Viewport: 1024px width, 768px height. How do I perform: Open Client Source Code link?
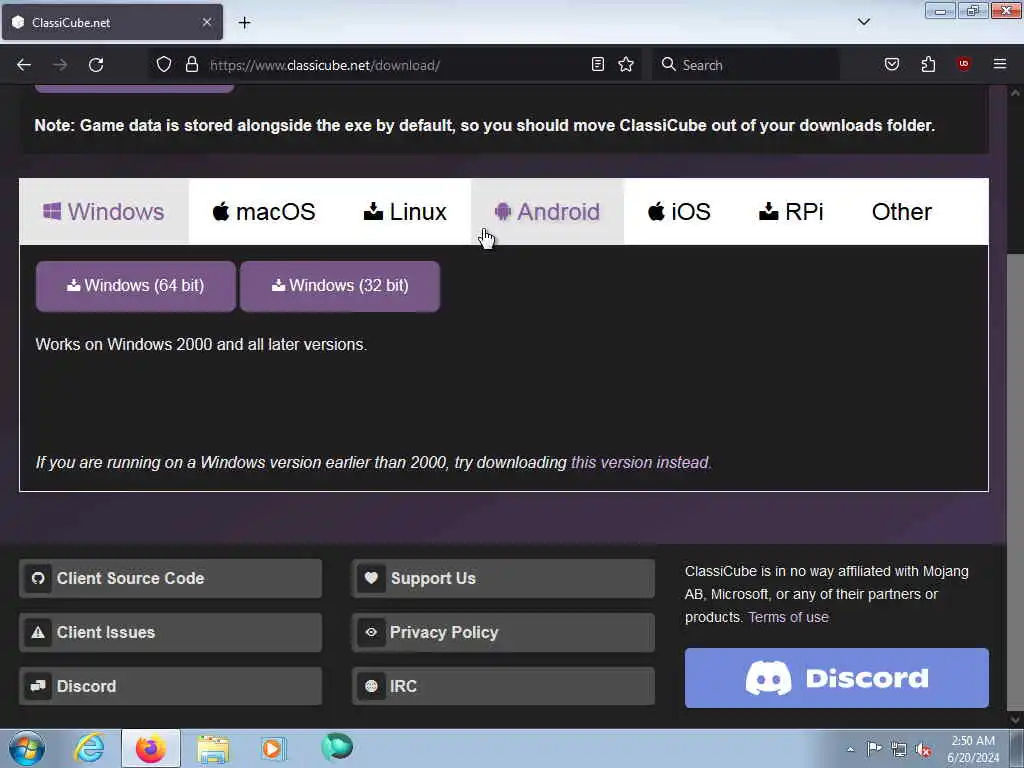[x=170, y=579]
